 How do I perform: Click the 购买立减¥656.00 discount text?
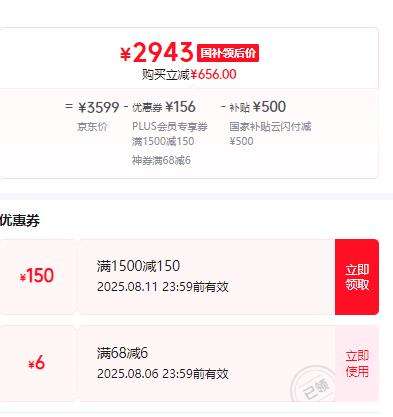[189, 74]
